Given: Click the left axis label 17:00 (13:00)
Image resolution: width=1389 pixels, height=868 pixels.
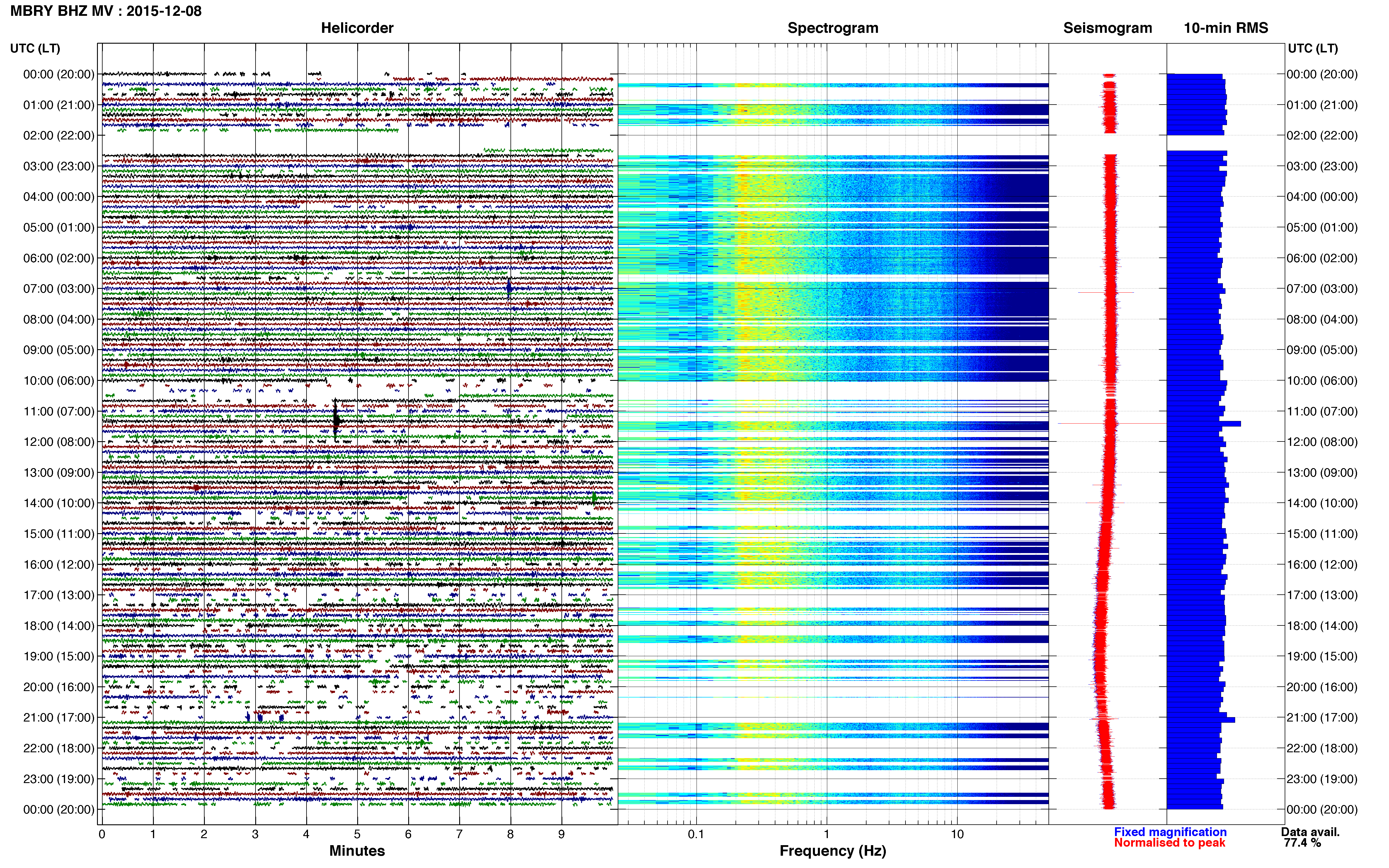Looking at the screenshot, I should pyautogui.click(x=59, y=595).
